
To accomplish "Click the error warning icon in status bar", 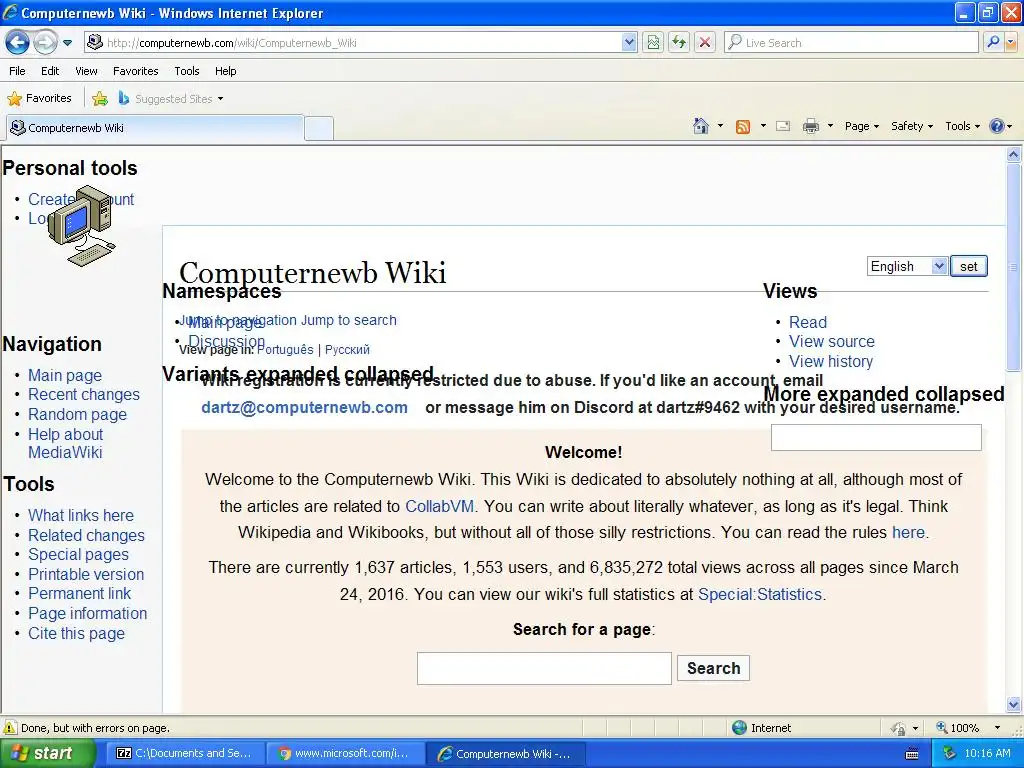I will click(10, 728).
